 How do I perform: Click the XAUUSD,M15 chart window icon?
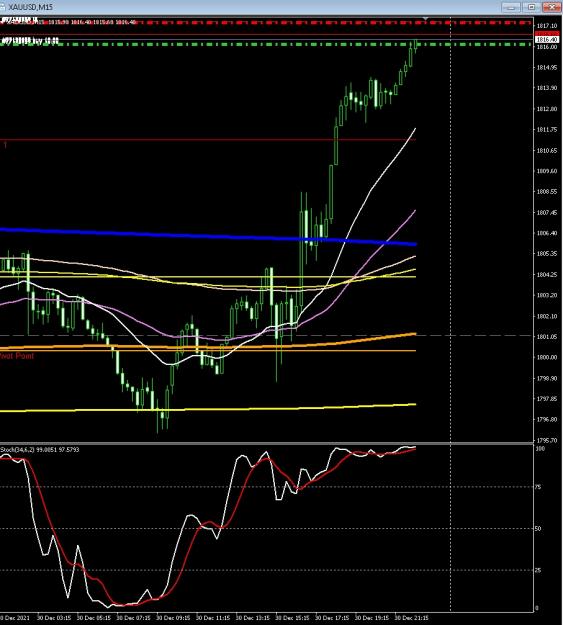[x=2, y=7]
